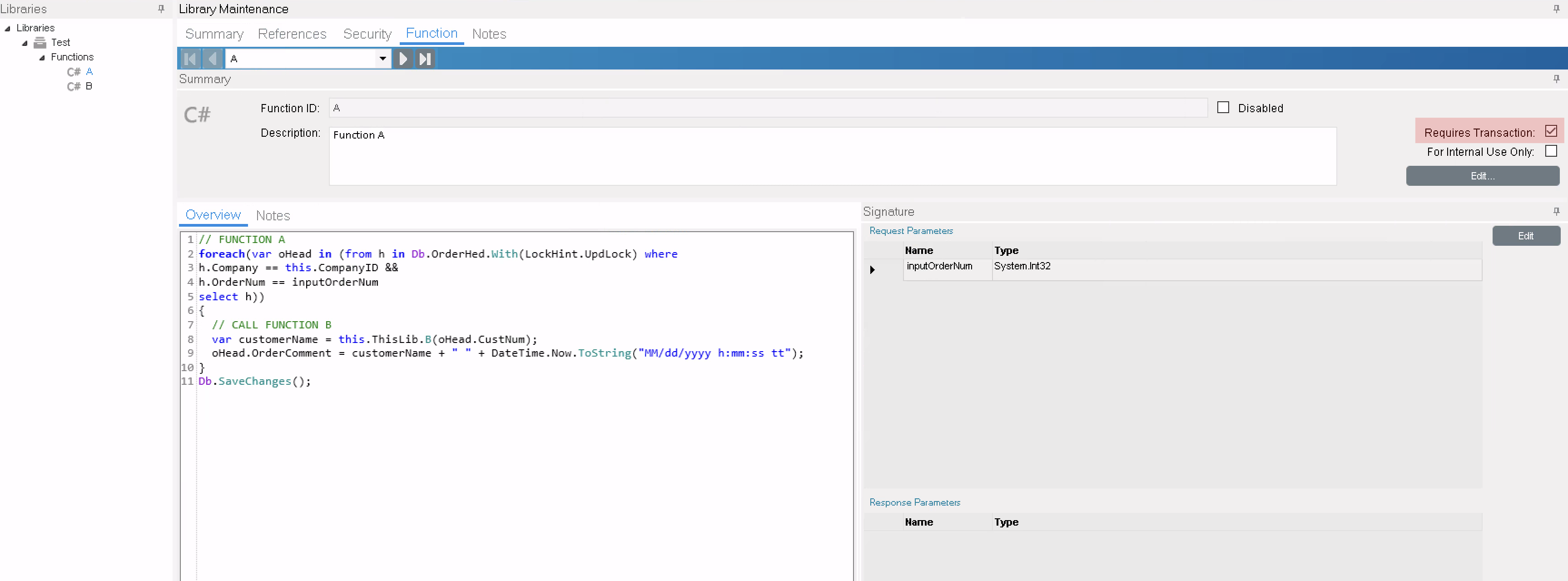
Task: Toggle the Disabled checkbox
Action: [x=1223, y=108]
